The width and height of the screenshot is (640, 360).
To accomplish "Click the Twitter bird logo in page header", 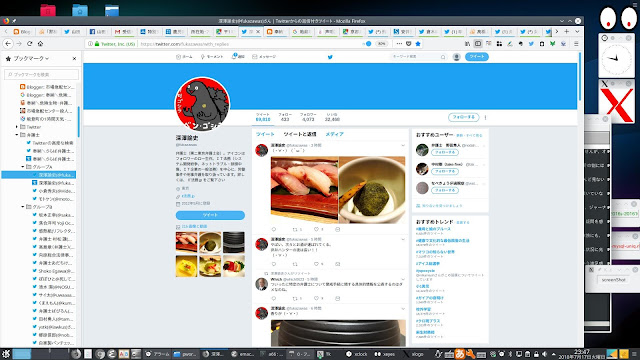I will [330, 57].
